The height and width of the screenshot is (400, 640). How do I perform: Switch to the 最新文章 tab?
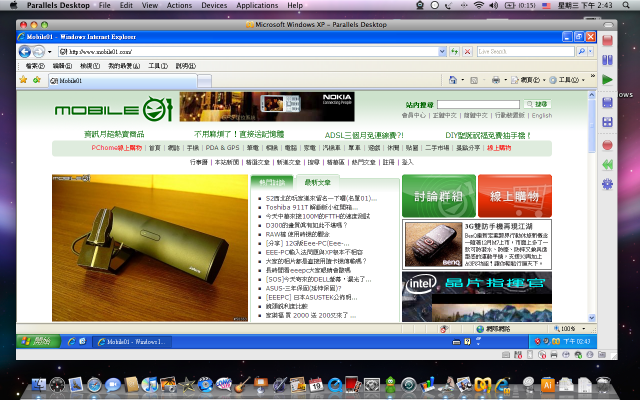click(318, 182)
